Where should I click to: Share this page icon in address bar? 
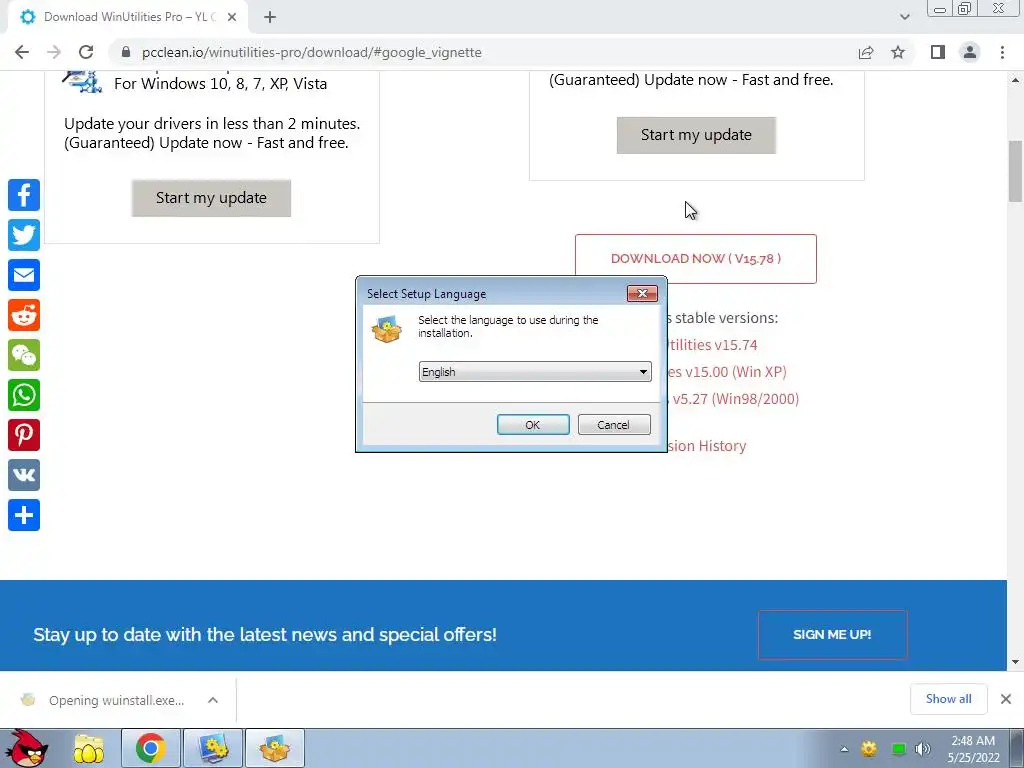pyautogui.click(x=866, y=52)
